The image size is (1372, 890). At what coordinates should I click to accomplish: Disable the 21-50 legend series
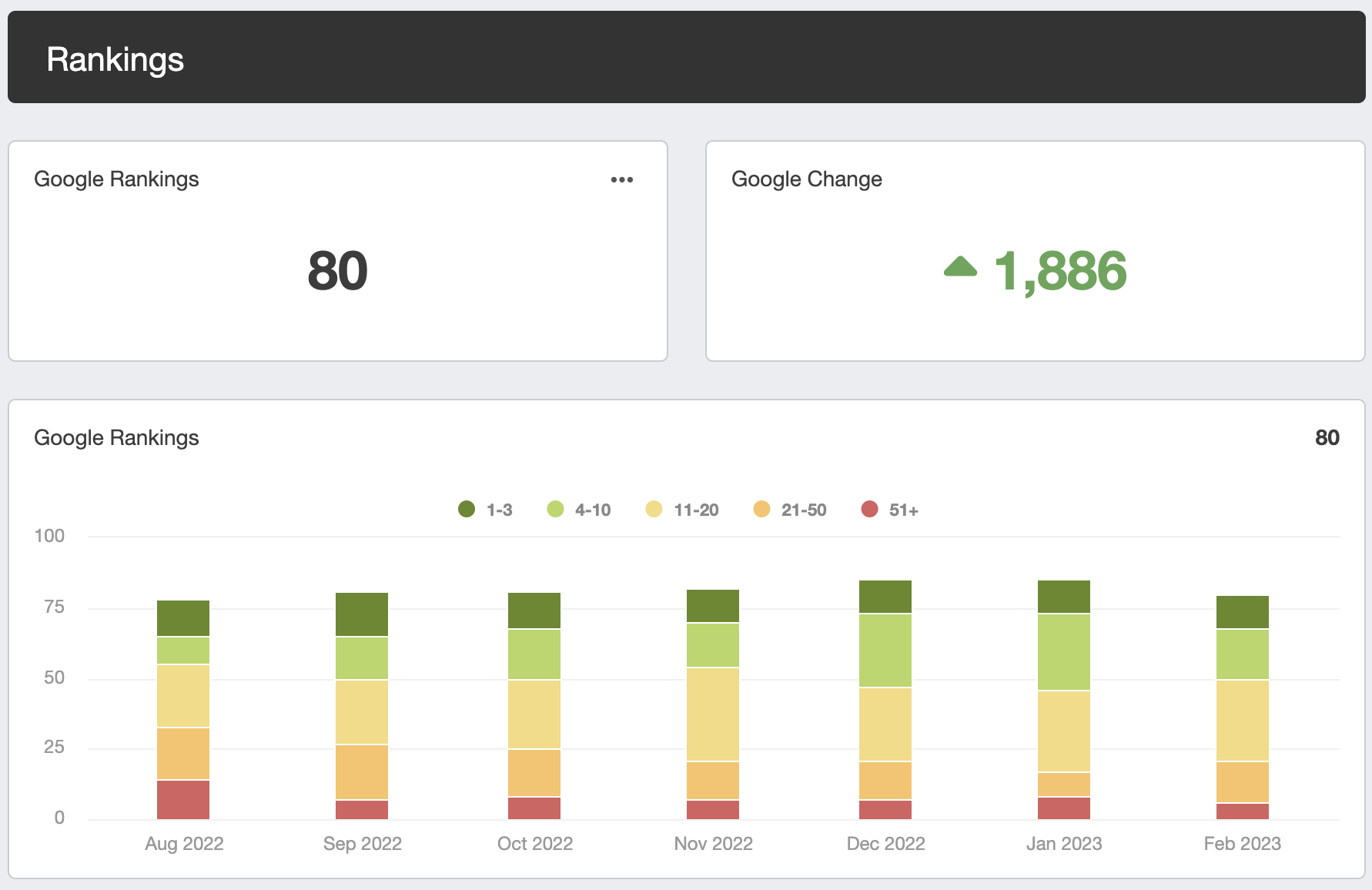click(x=789, y=510)
